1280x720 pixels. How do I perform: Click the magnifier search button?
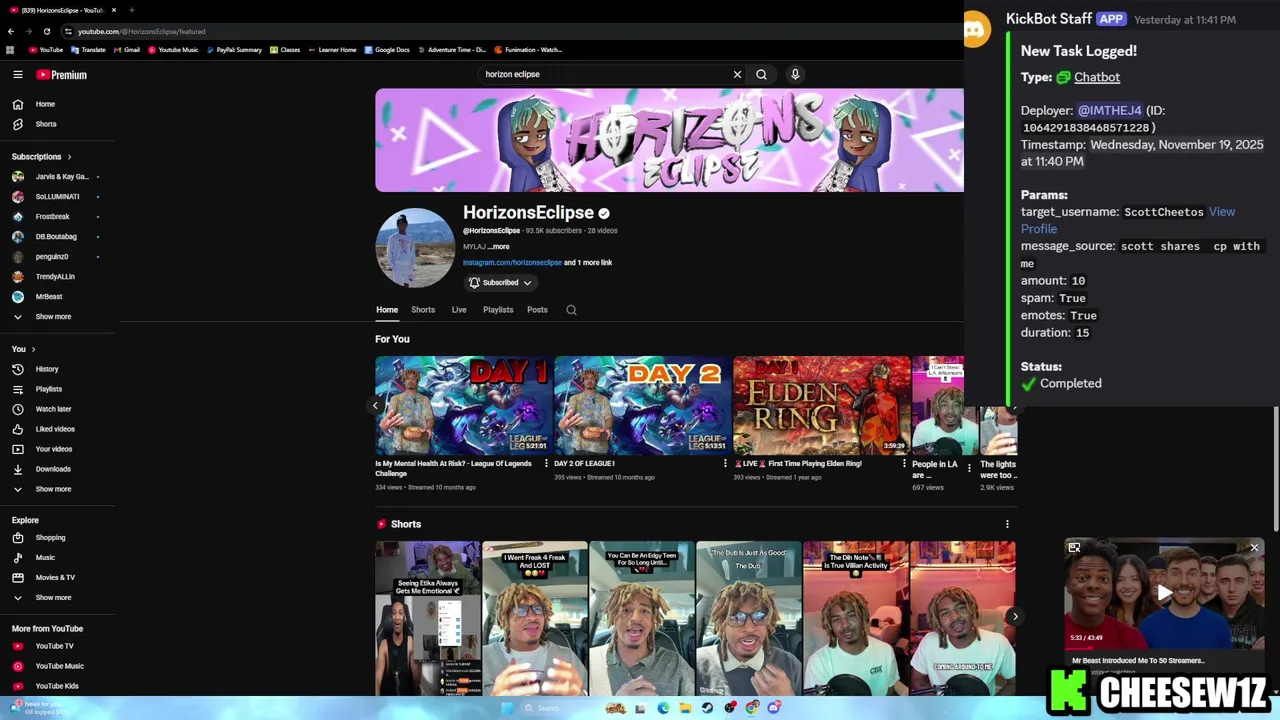click(x=761, y=74)
